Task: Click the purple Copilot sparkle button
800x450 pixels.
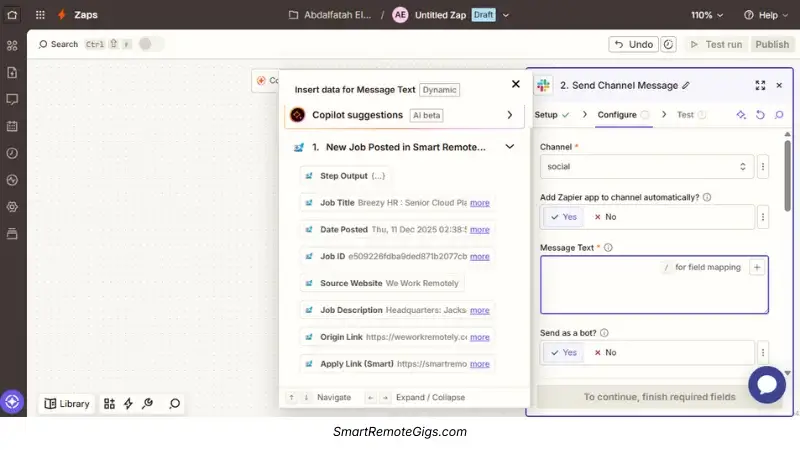Action: [12, 402]
